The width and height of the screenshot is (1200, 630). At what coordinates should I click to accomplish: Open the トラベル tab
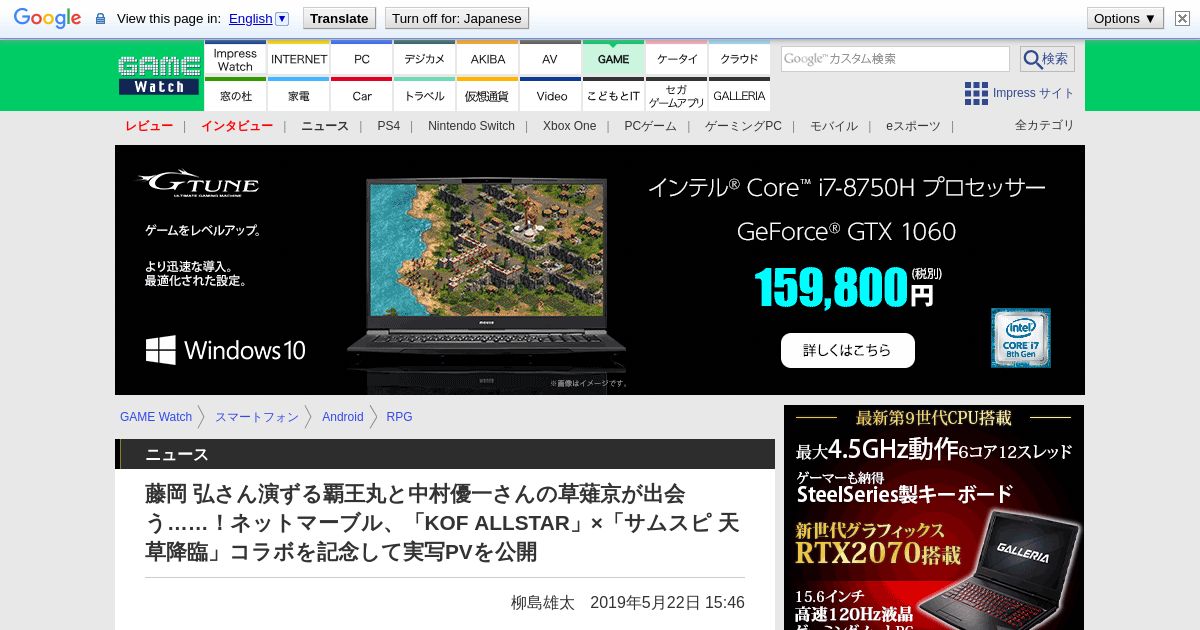pyautogui.click(x=425, y=95)
